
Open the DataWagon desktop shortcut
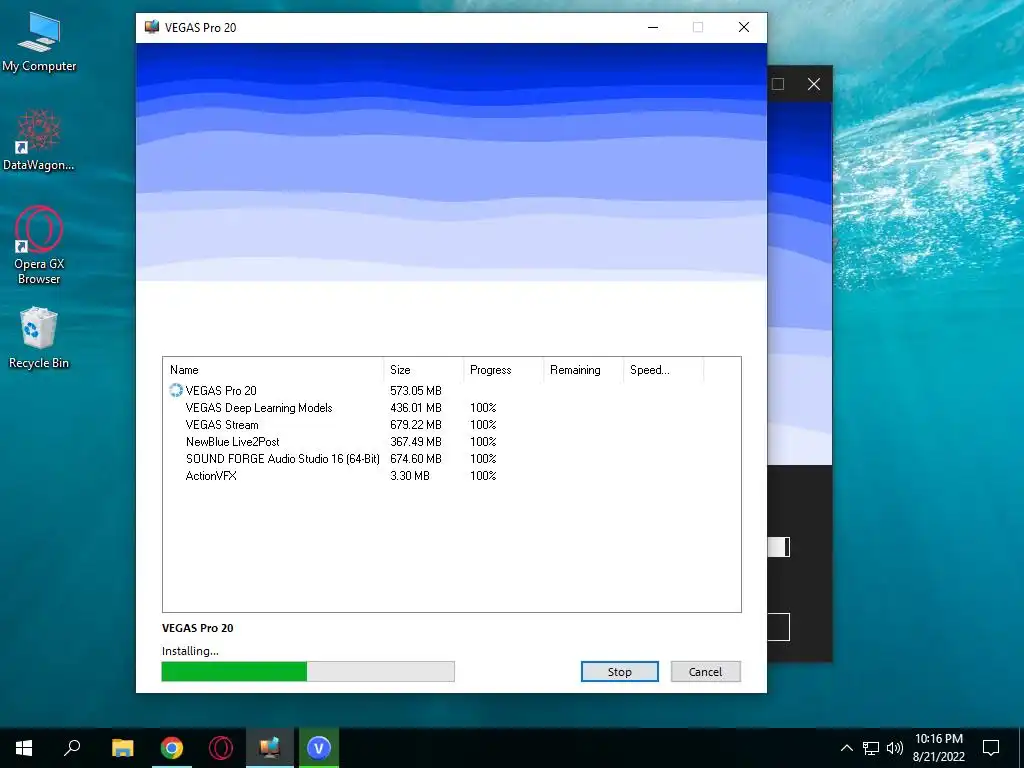point(39,140)
